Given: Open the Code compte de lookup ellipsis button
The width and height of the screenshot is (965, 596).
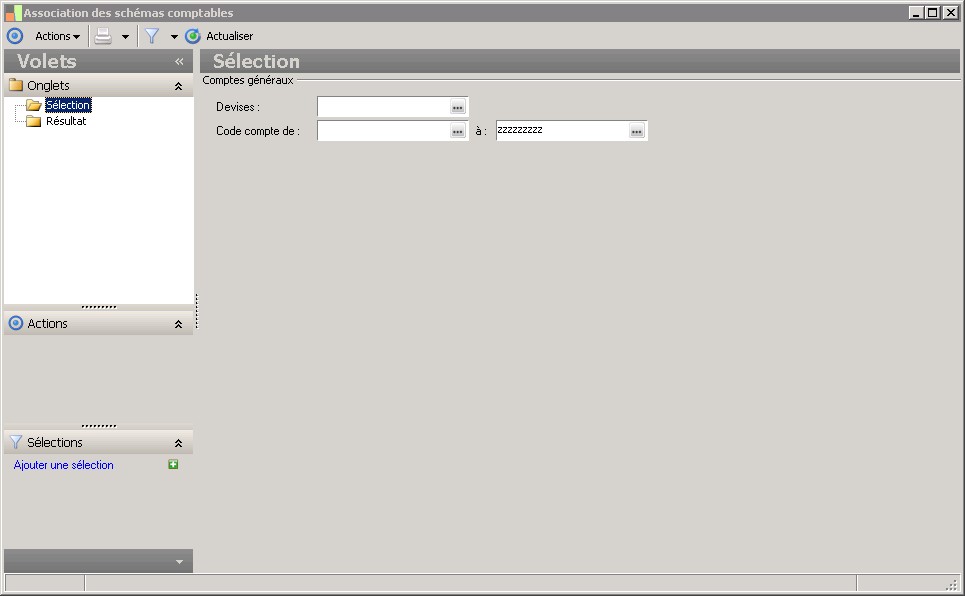Looking at the screenshot, I should 458,131.
